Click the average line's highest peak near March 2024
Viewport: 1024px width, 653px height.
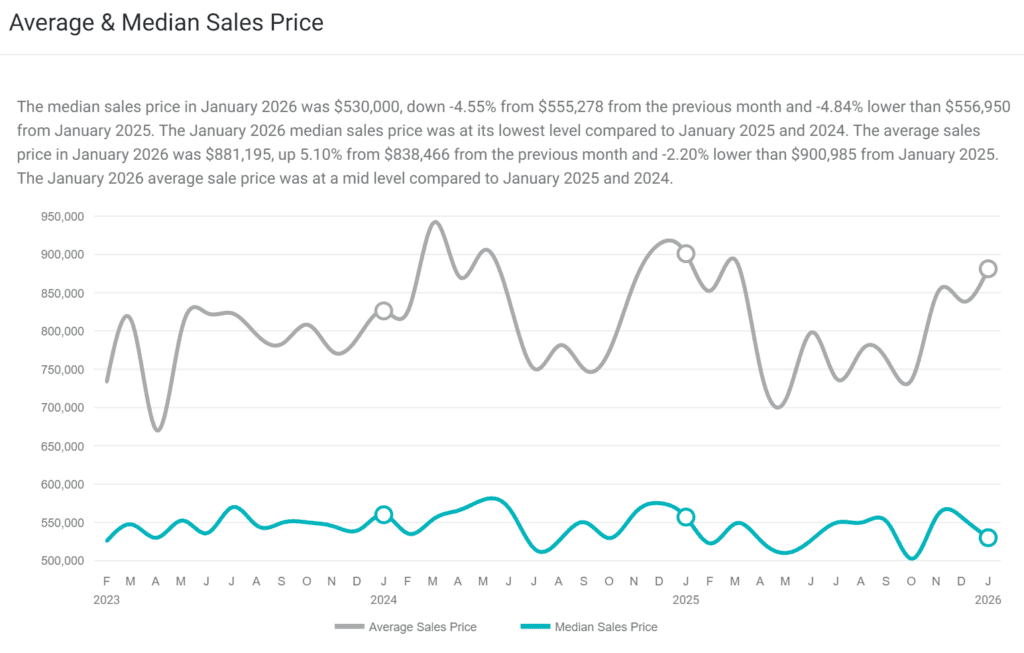pos(435,222)
